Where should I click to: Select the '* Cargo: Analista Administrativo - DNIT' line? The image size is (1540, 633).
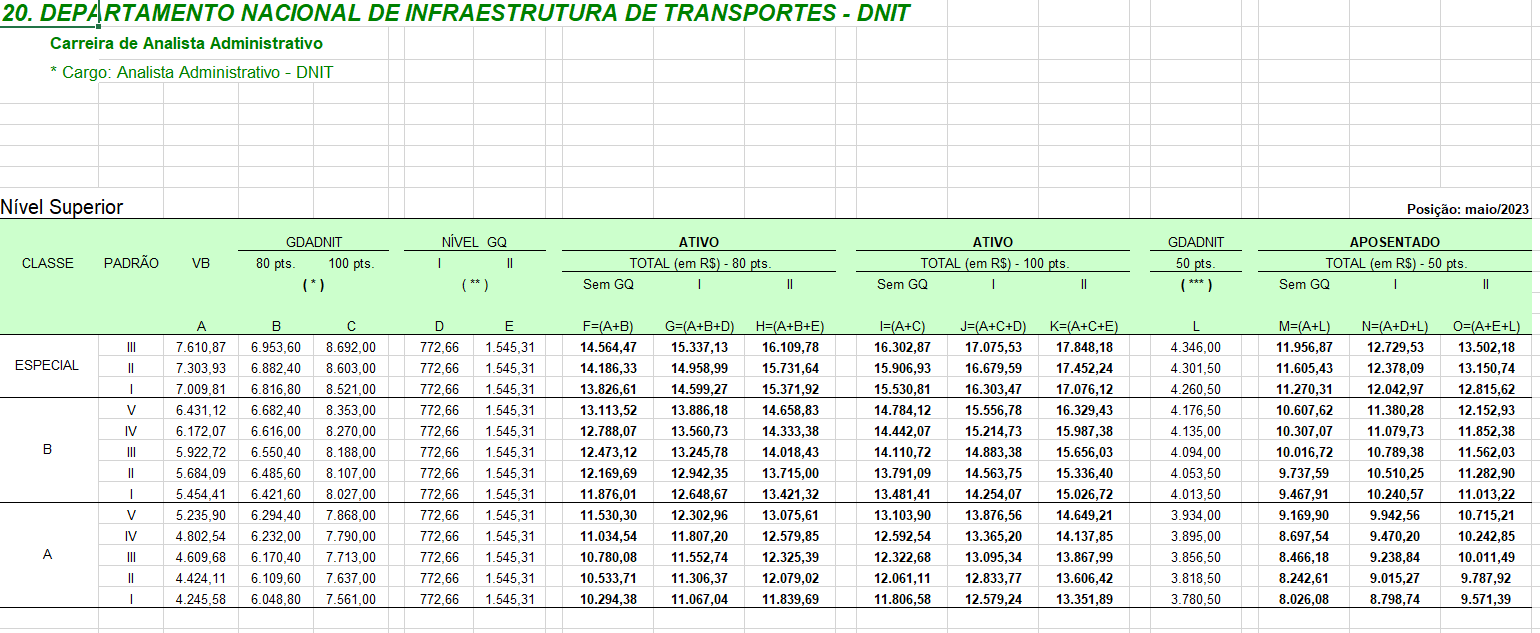(191, 72)
